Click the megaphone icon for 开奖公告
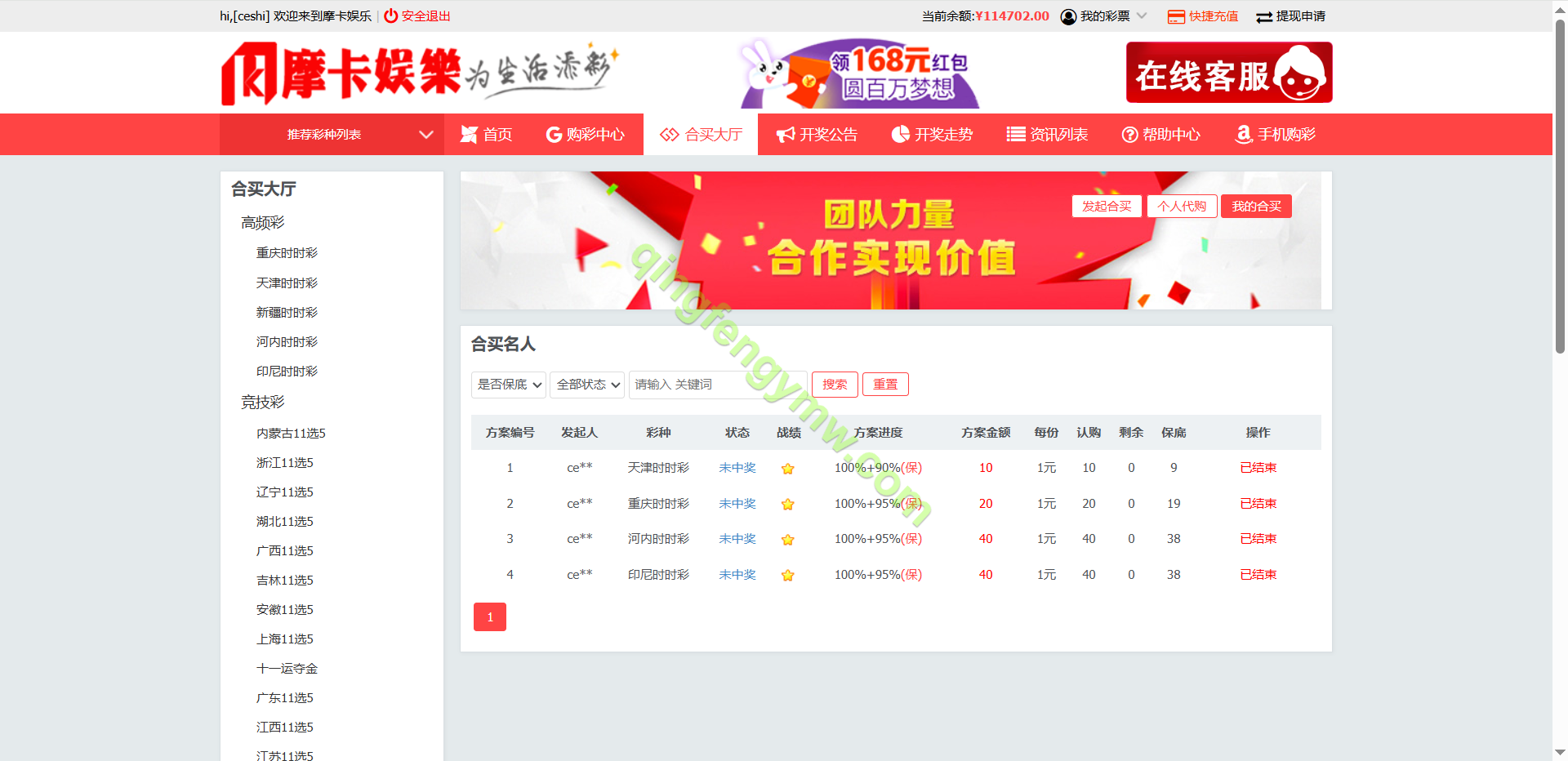Screen dimensions: 1568x761 [x=785, y=135]
